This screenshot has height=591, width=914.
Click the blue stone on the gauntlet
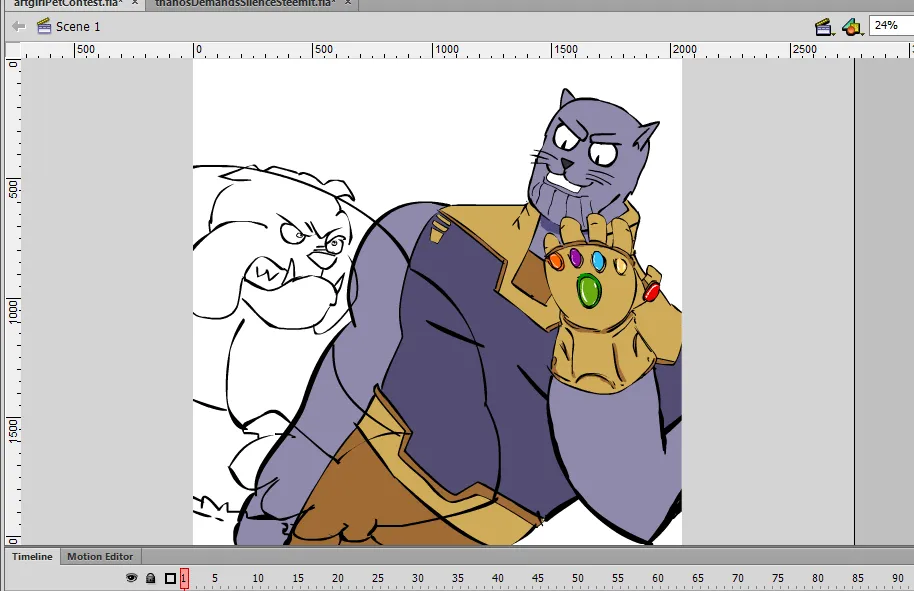597,261
